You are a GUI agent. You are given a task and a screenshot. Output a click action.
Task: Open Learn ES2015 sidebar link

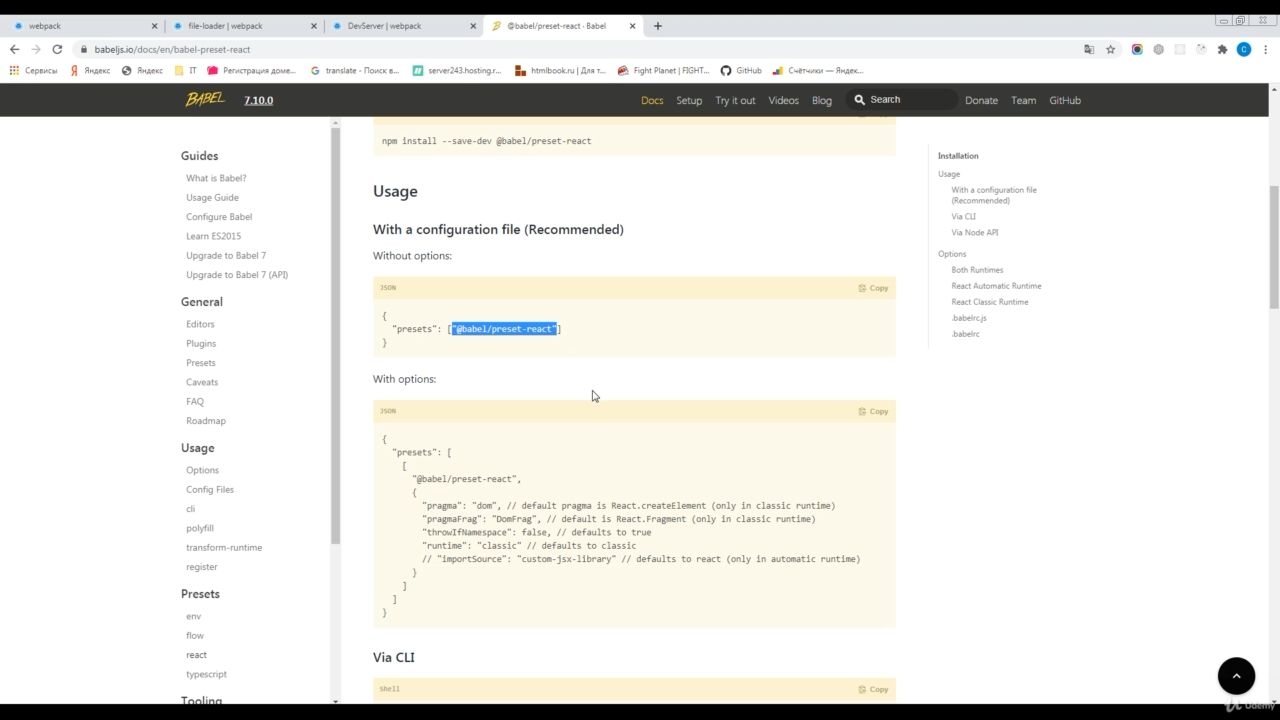pos(213,236)
